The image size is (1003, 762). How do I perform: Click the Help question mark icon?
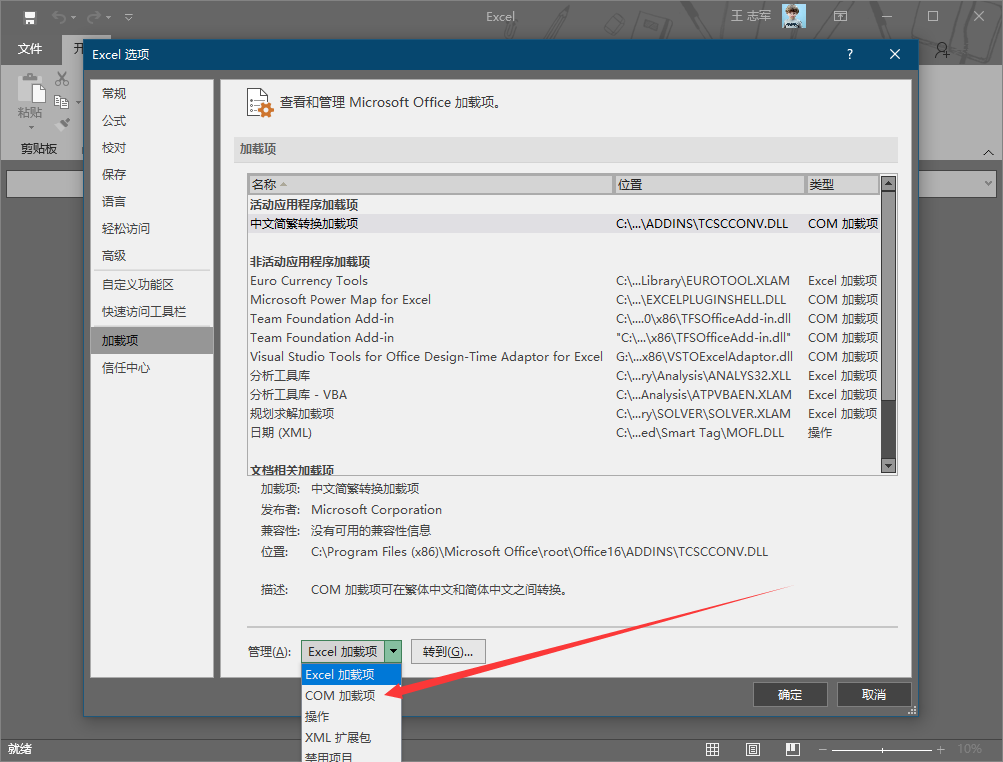850,54
